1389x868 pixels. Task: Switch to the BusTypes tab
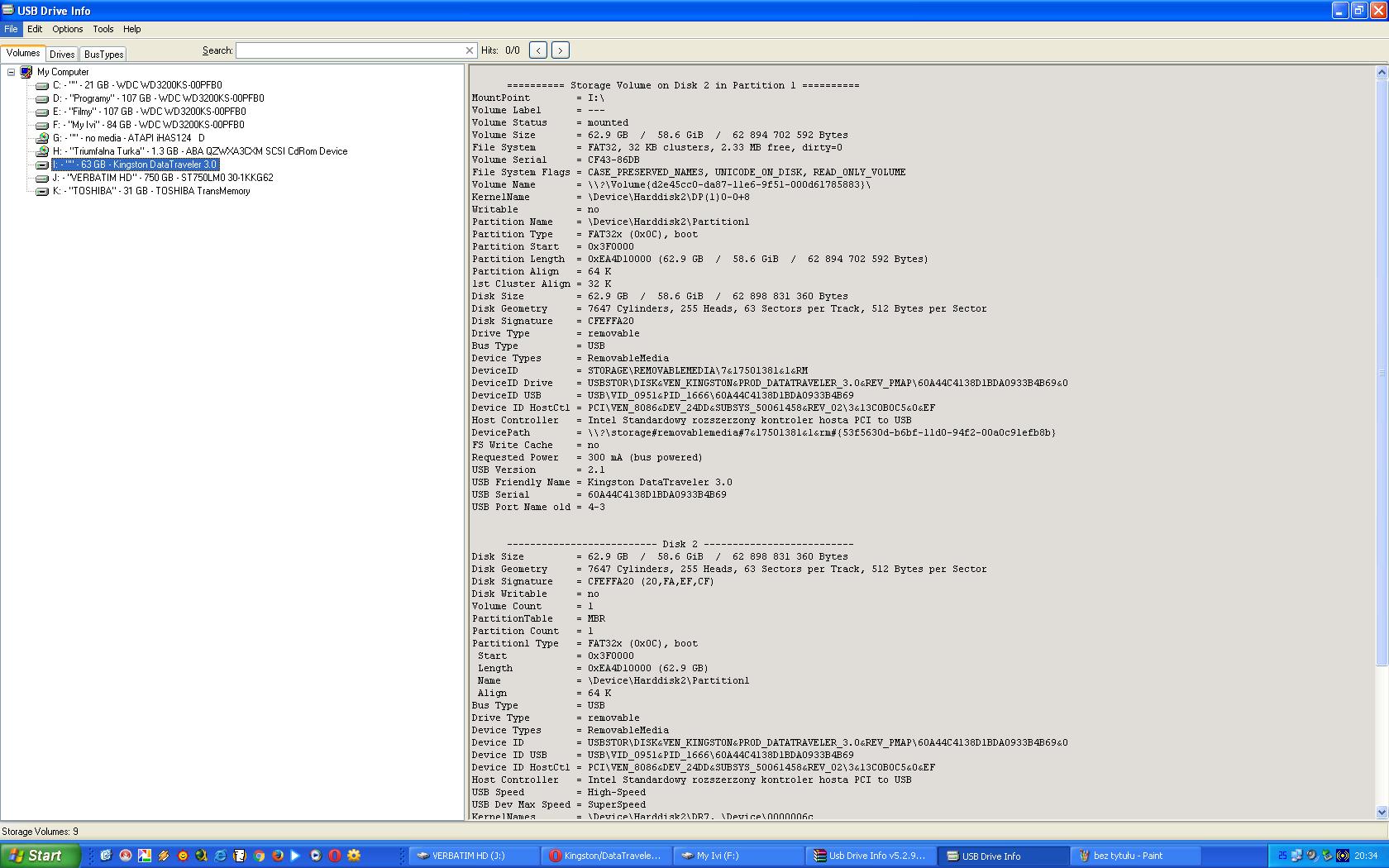tap(104, 55)
